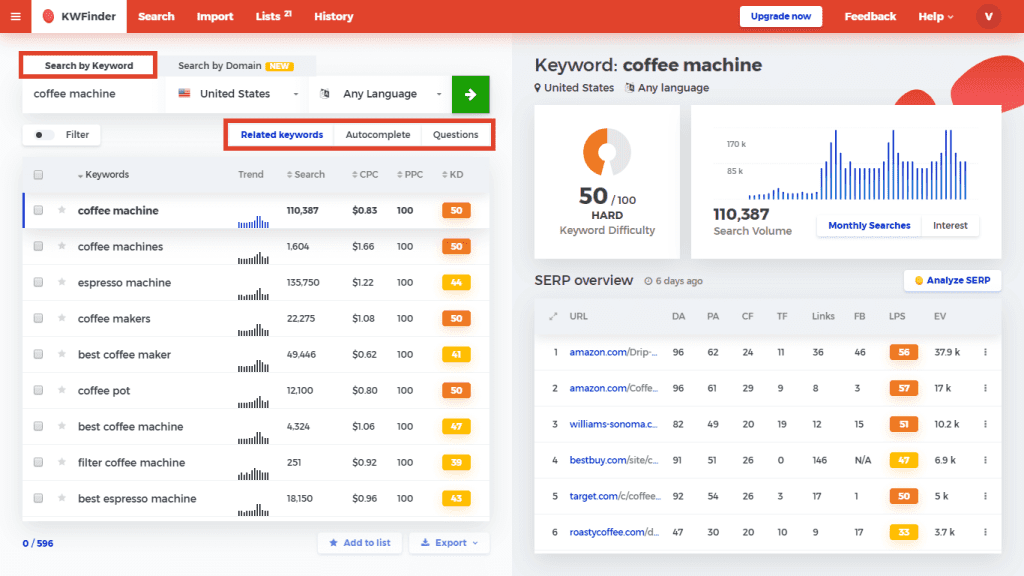Open the Any Language dropdown
This screenshot has height=576, width=1024.
tap(380, 94)
